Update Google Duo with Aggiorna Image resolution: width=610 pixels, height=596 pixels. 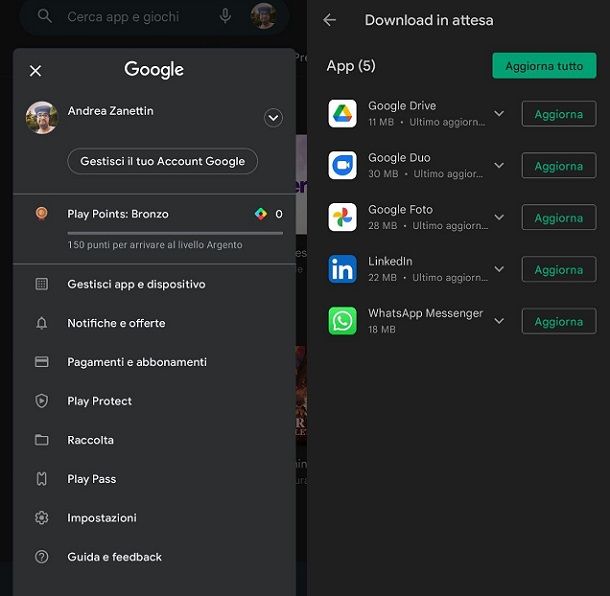pos(559,166)
